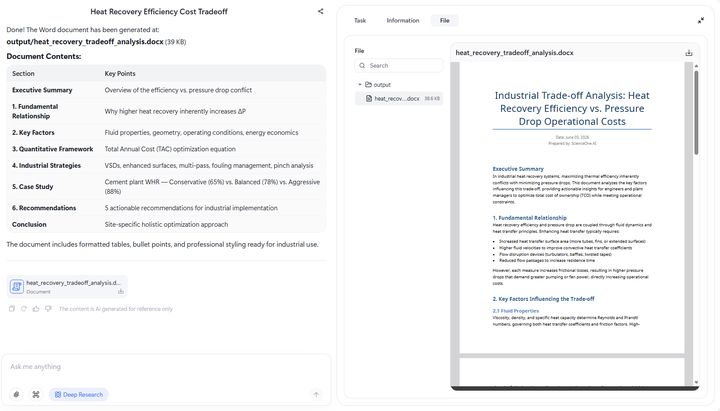Click the document thumbnail icon on the attachment card
This screenshot has width=720, height=411.
[17, 287]
